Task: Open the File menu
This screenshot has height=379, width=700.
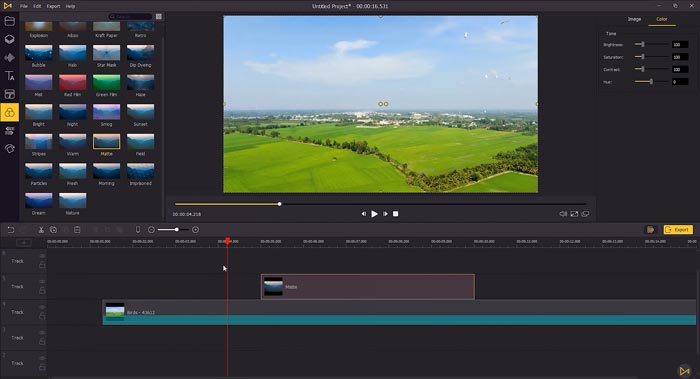Action: [24, 6]
